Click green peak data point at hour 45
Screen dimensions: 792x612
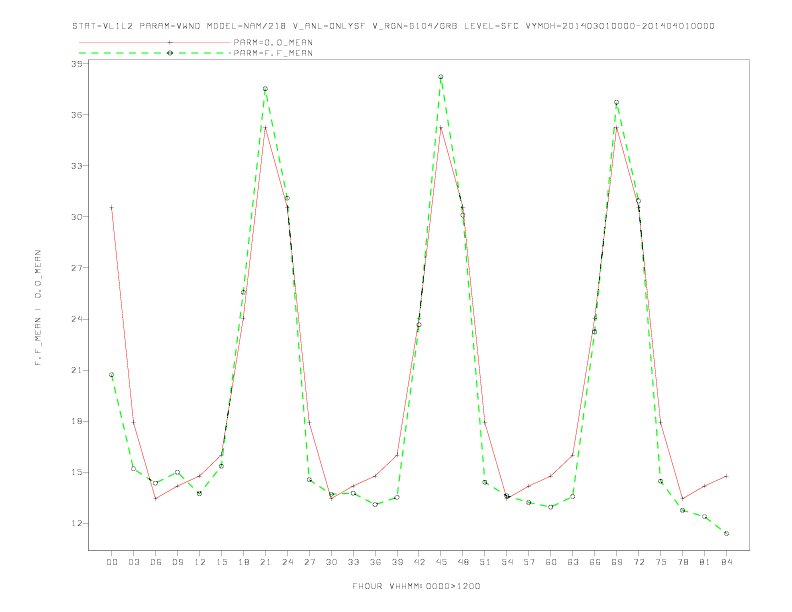click(x=441, y=77)
